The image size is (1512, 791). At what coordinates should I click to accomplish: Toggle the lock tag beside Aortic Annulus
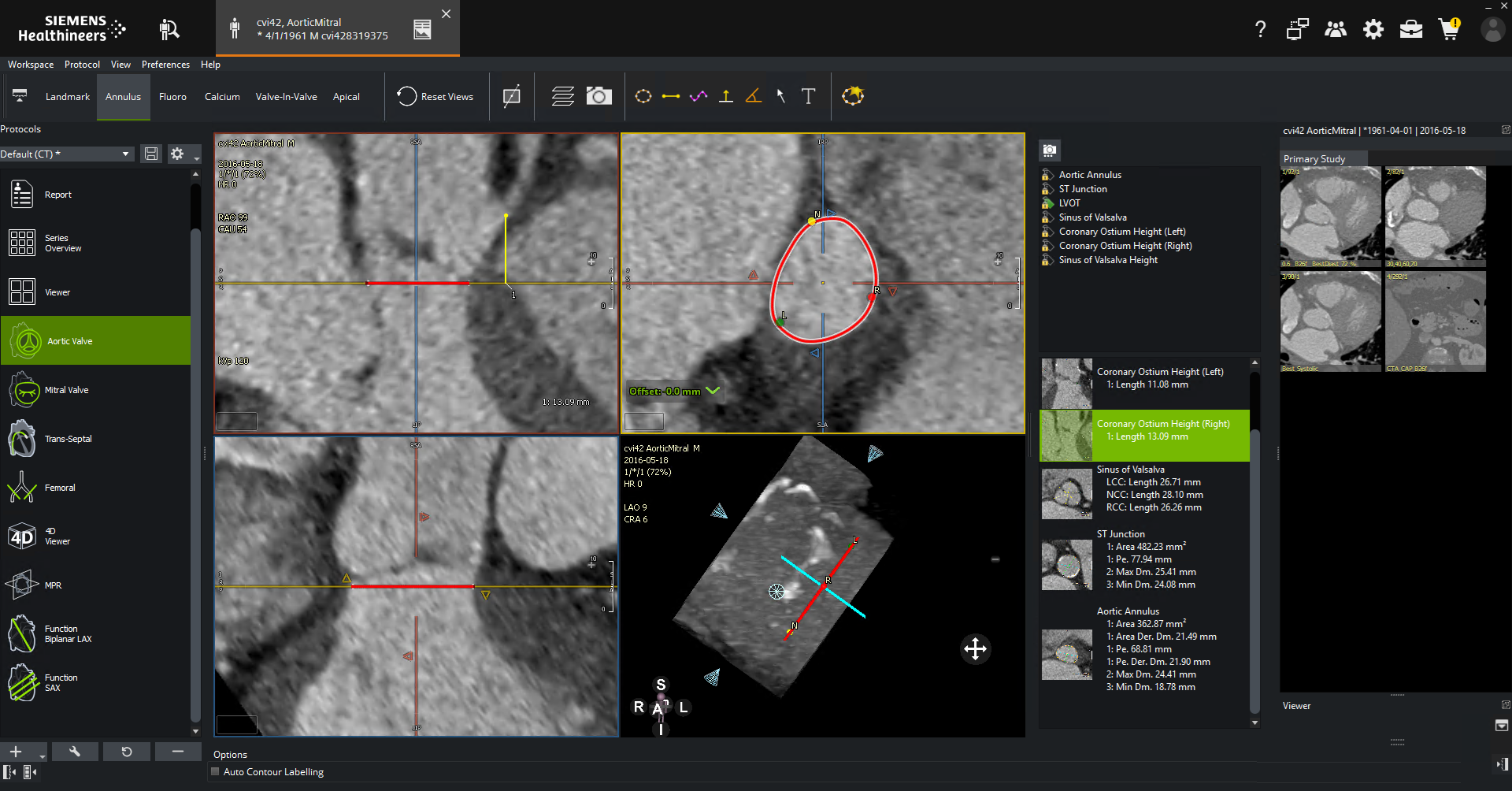pos(1047,175)
